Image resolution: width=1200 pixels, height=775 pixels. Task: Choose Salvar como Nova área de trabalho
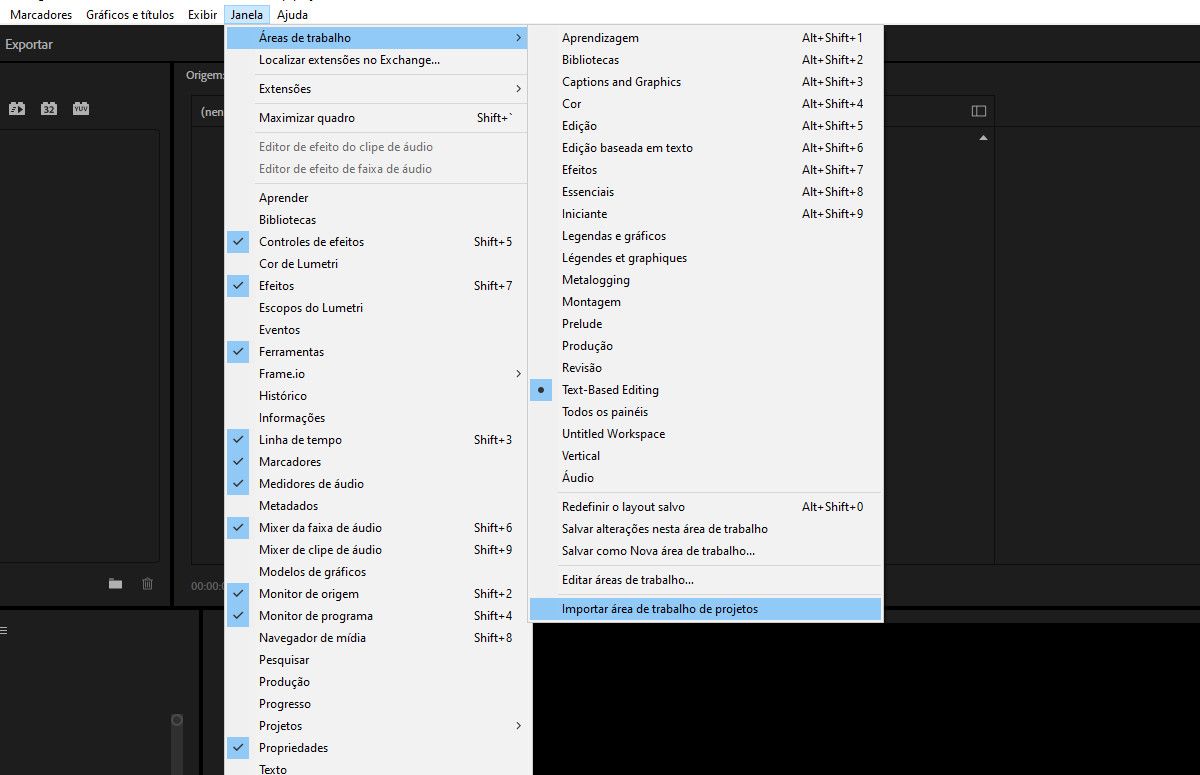coord(706,551)
